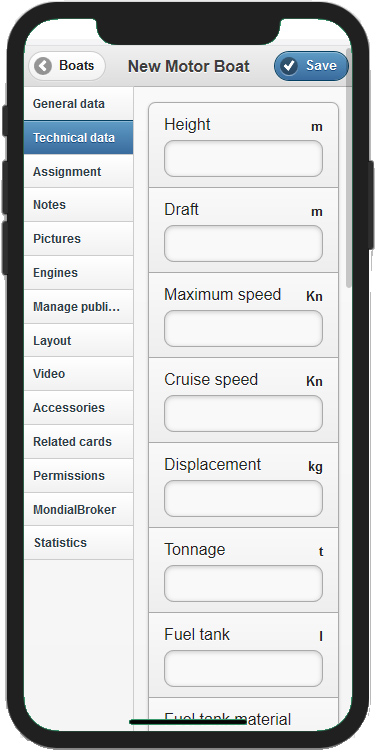Click the checkmark icon on Save

point(289,66)
